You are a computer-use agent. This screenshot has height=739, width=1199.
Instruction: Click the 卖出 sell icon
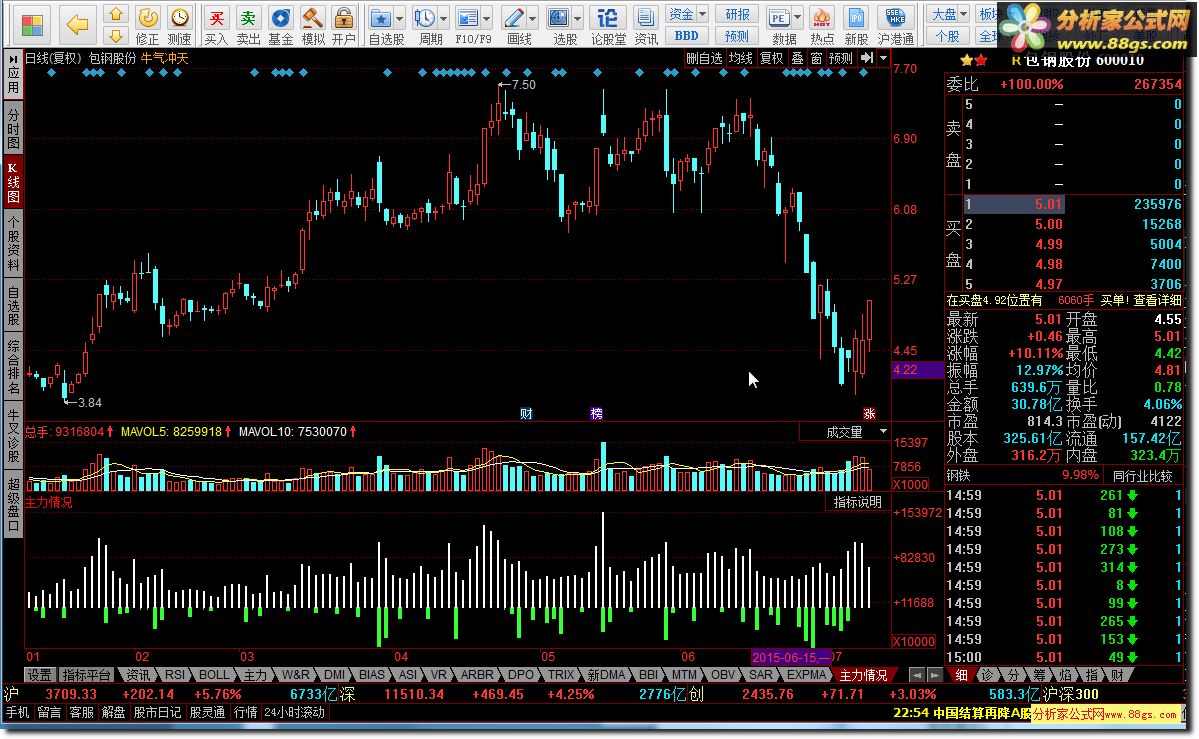pyautogui.click(x=248, y=25)
